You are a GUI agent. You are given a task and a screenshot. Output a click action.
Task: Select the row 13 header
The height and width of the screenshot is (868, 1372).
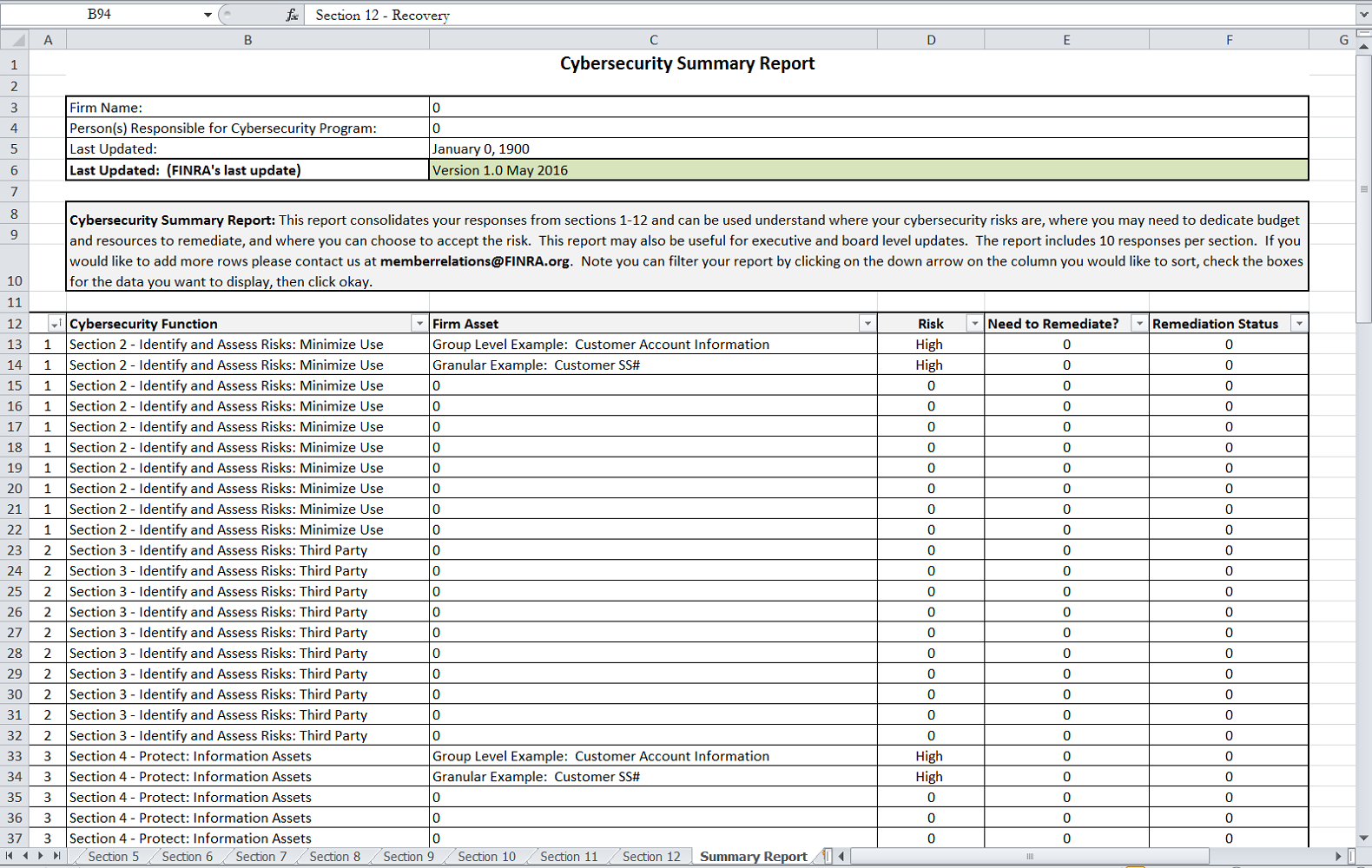(15, 345)
